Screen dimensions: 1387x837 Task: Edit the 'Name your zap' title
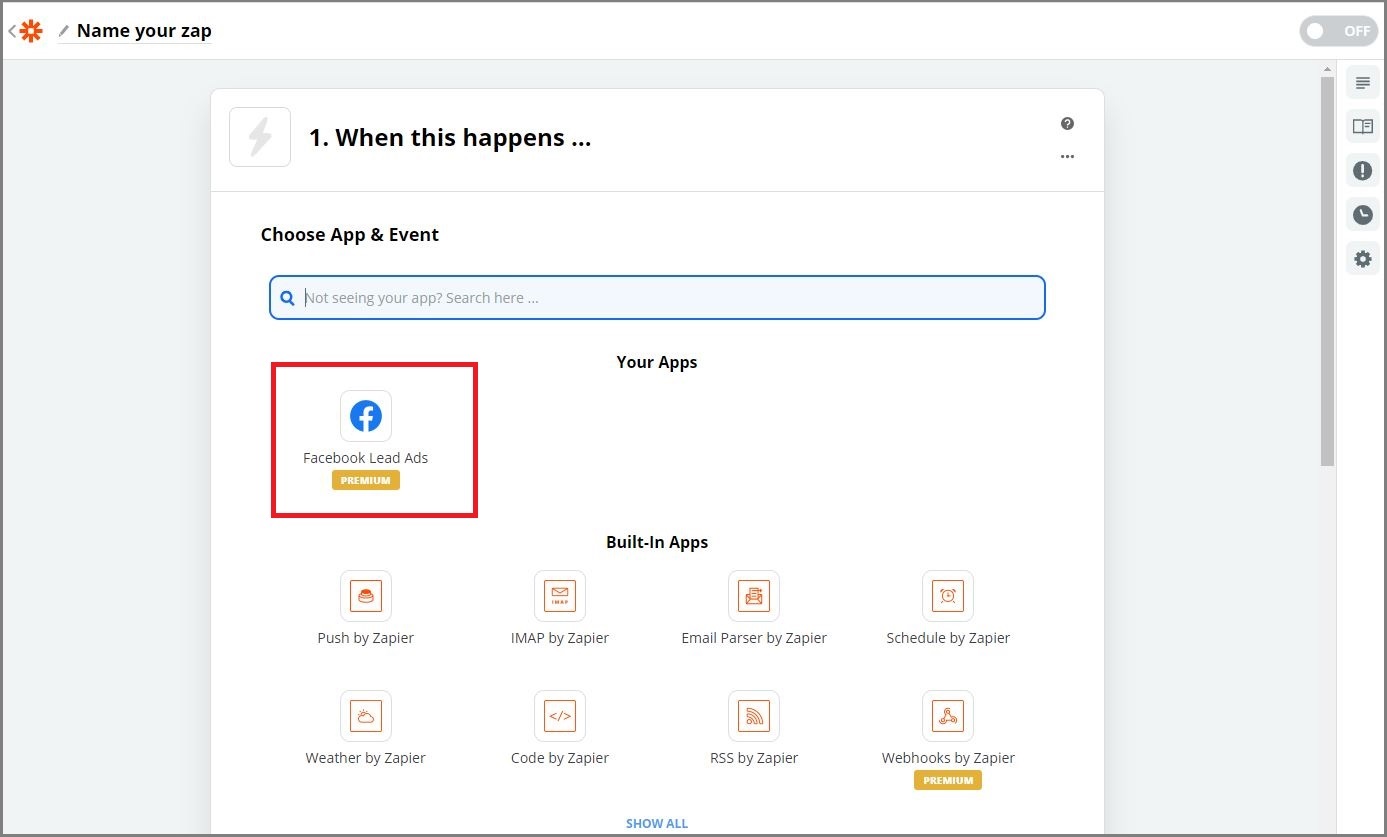(x=144, y=31)
